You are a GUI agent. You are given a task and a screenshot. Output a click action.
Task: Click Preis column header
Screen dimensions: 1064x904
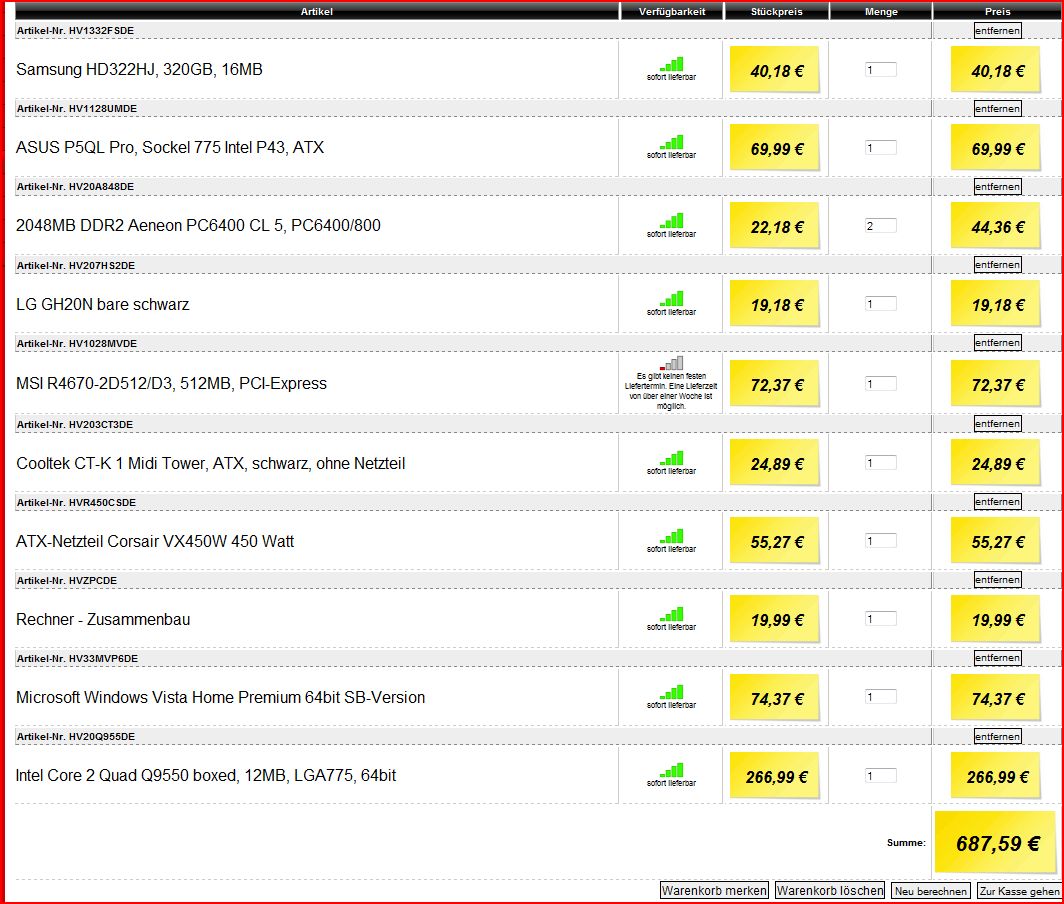[x=998, y=12]
